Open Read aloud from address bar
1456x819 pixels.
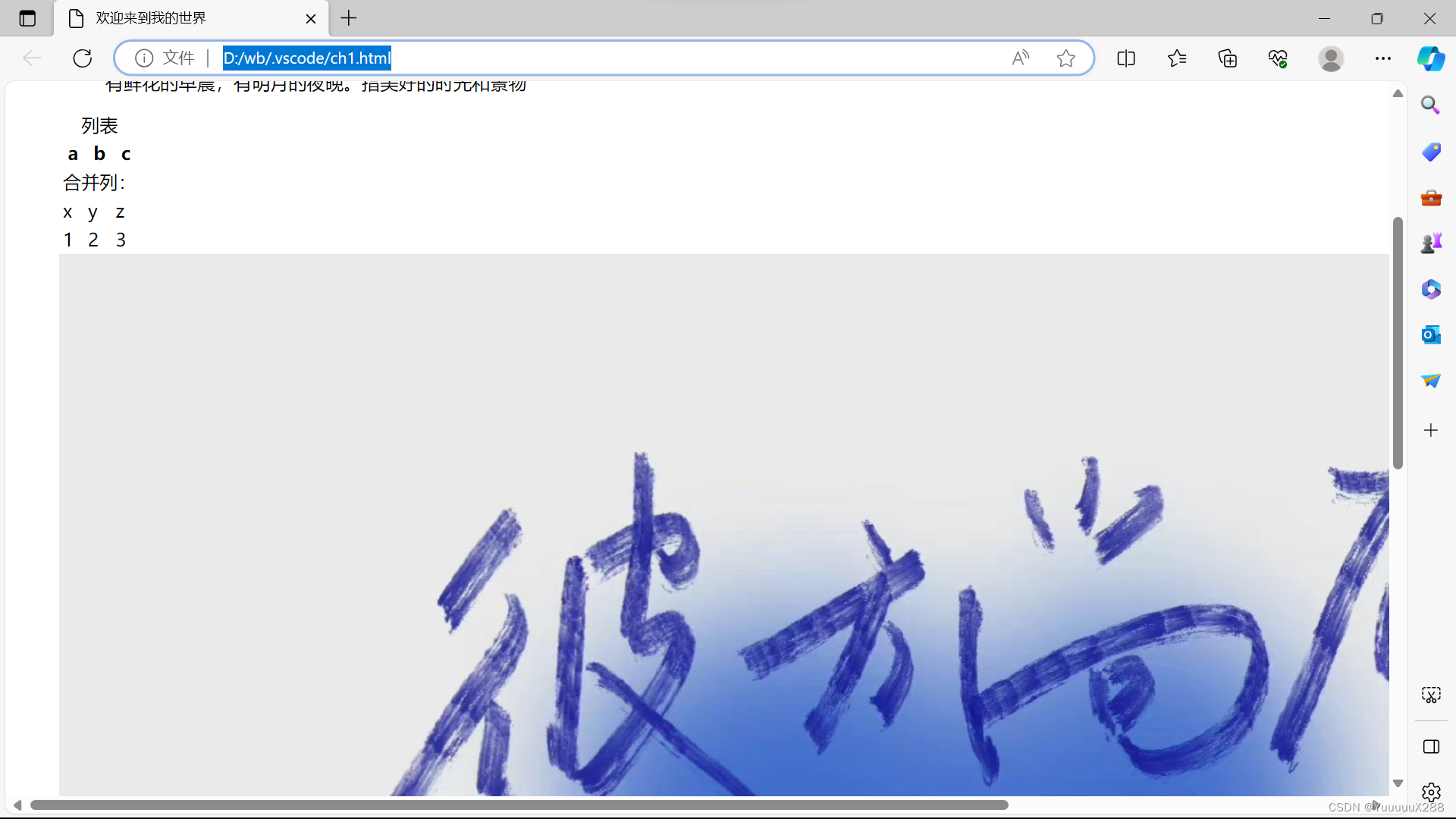[x=1021, y=58]
